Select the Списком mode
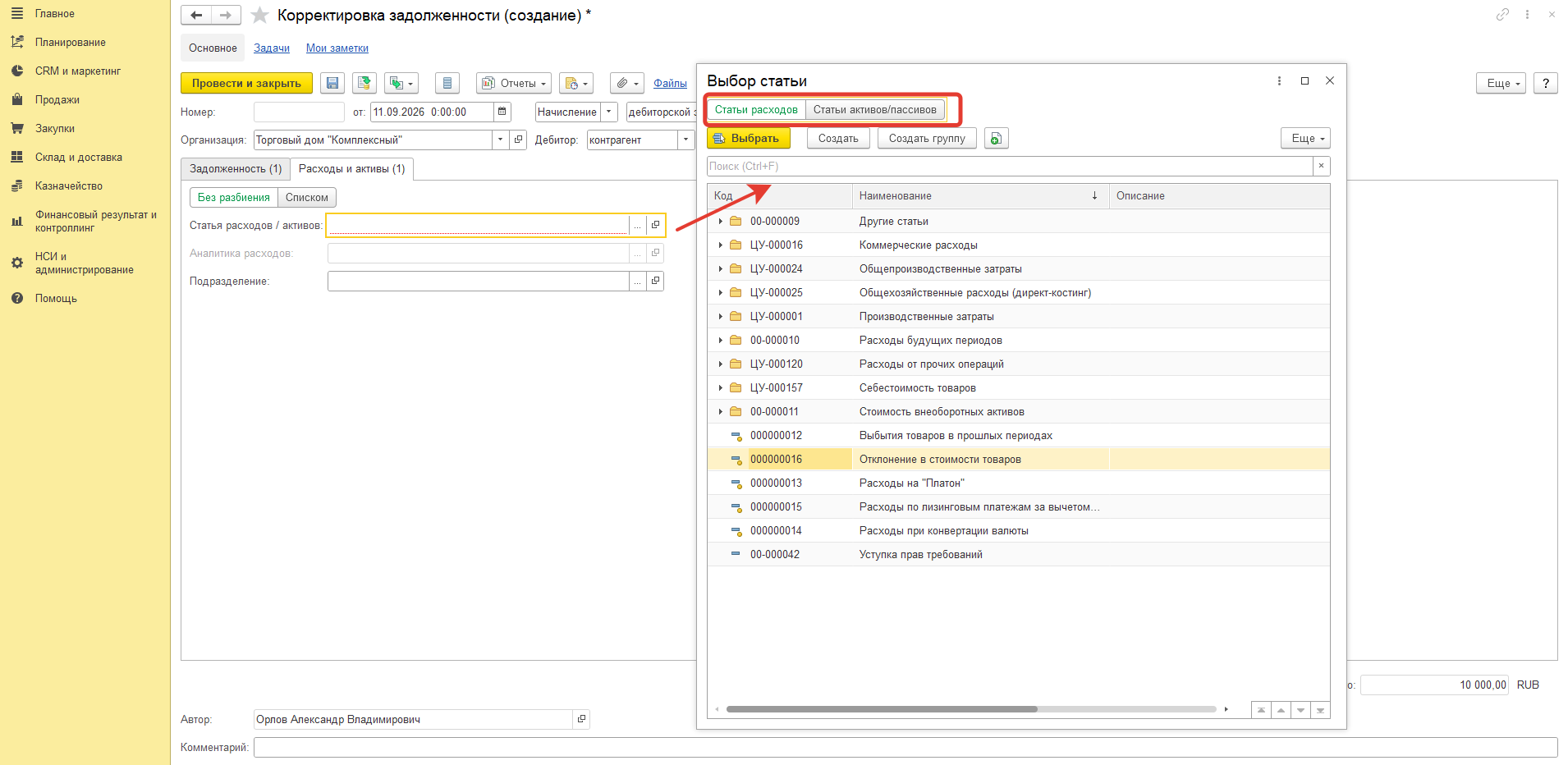 click(307, 198)
